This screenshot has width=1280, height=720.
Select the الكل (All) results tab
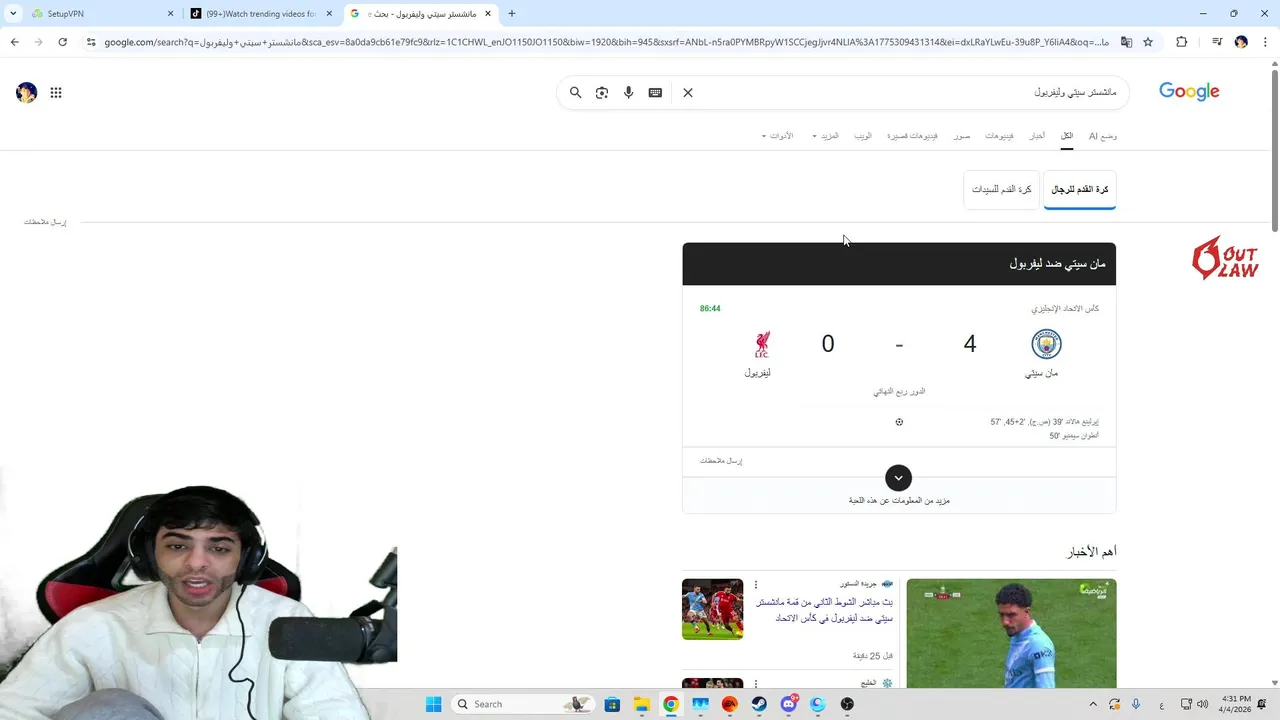coord(1067,136)
